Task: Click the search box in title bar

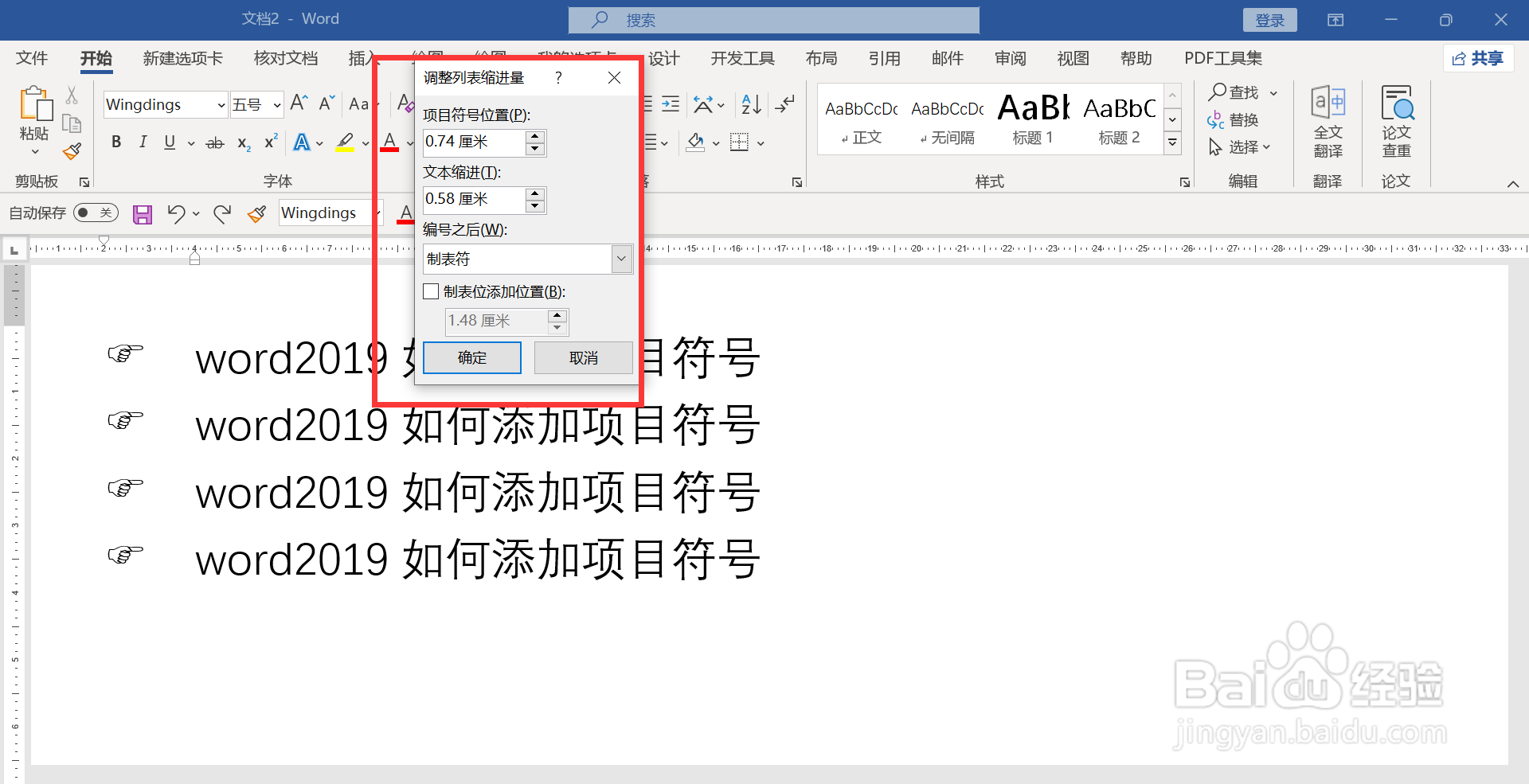Action: tap(773, 20)
